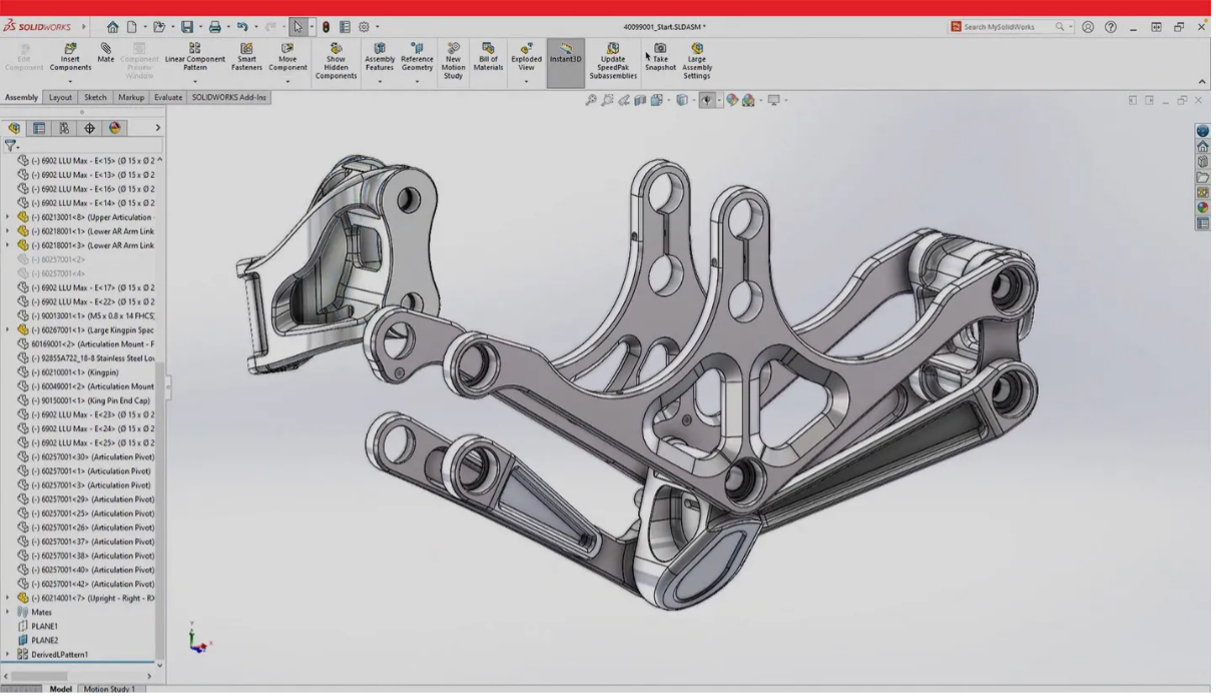Toggle the Instant3D button
This screenshot has width=1216, height=696.
(x=565, y=62)
